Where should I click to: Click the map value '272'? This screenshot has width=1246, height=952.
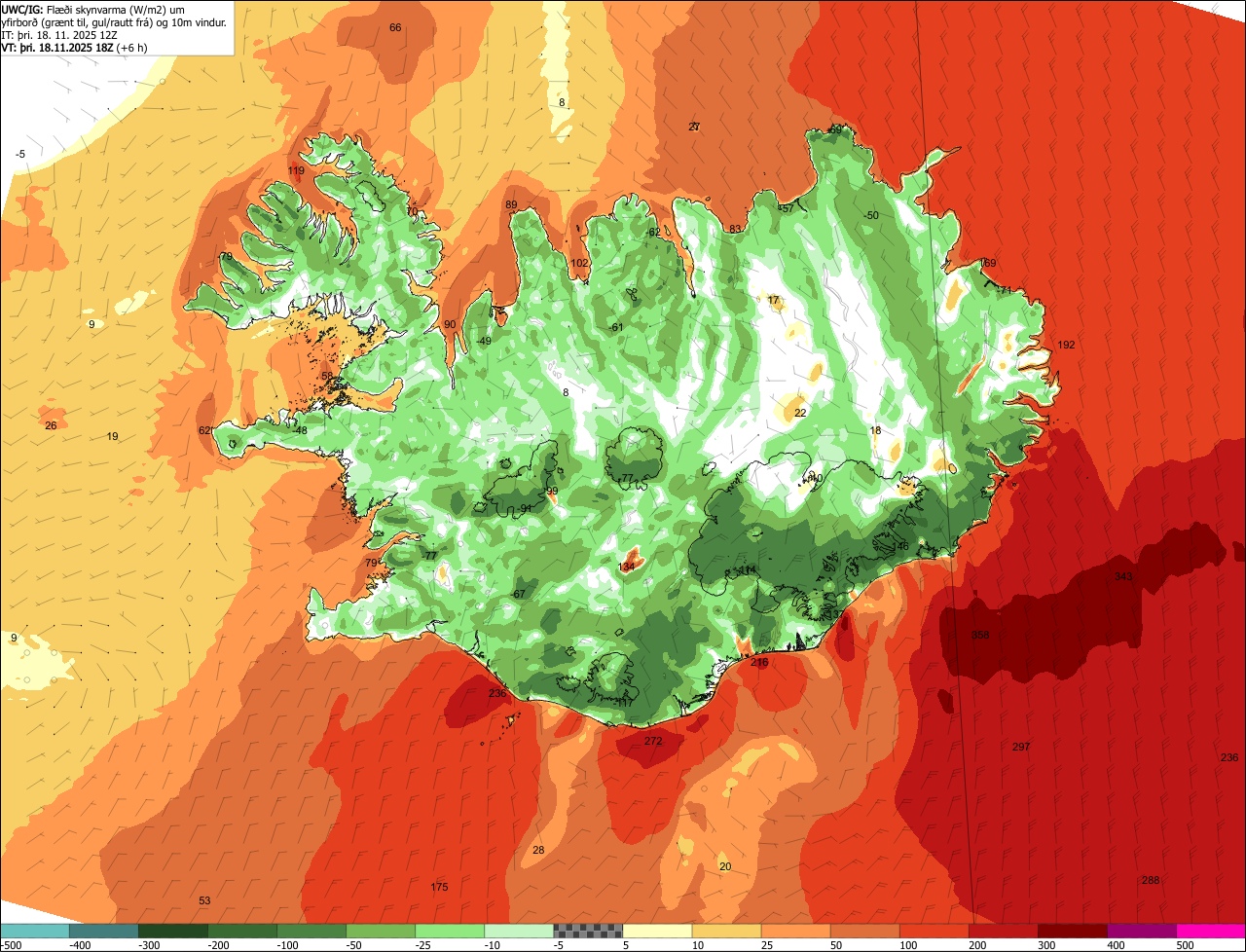coord(653,742)
